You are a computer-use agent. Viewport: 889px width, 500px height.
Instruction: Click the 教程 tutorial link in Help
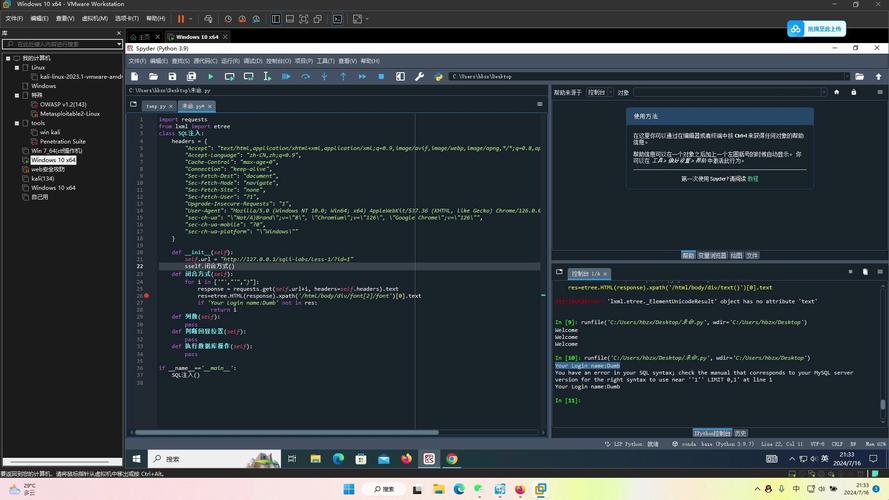(753, 179)
